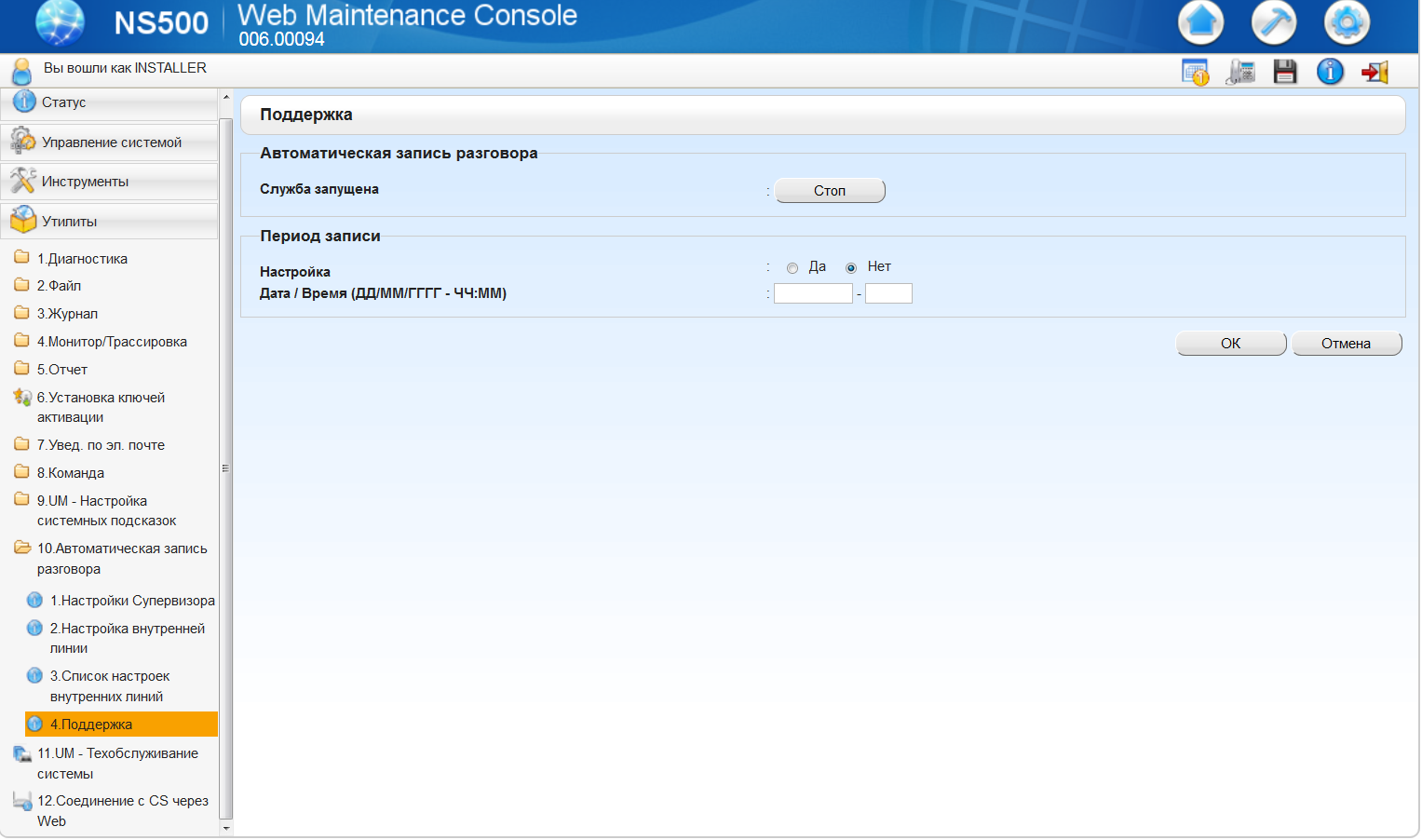Open 6.Установка ключей активации item
Screen dimensions: 1422x840
coord(101,407)
